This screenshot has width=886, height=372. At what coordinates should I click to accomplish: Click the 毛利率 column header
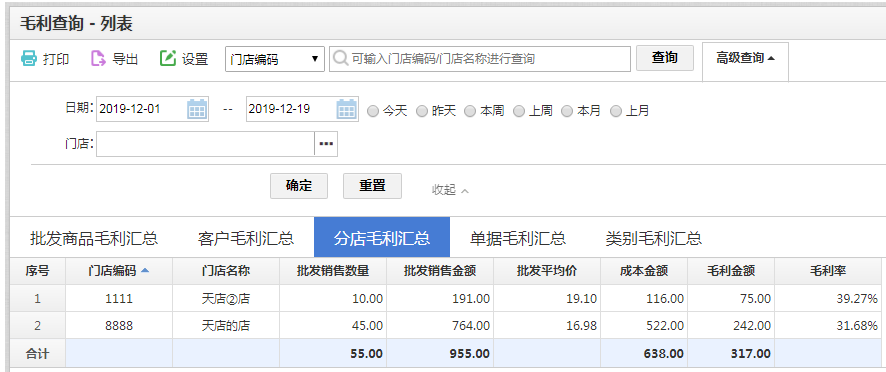828,271
